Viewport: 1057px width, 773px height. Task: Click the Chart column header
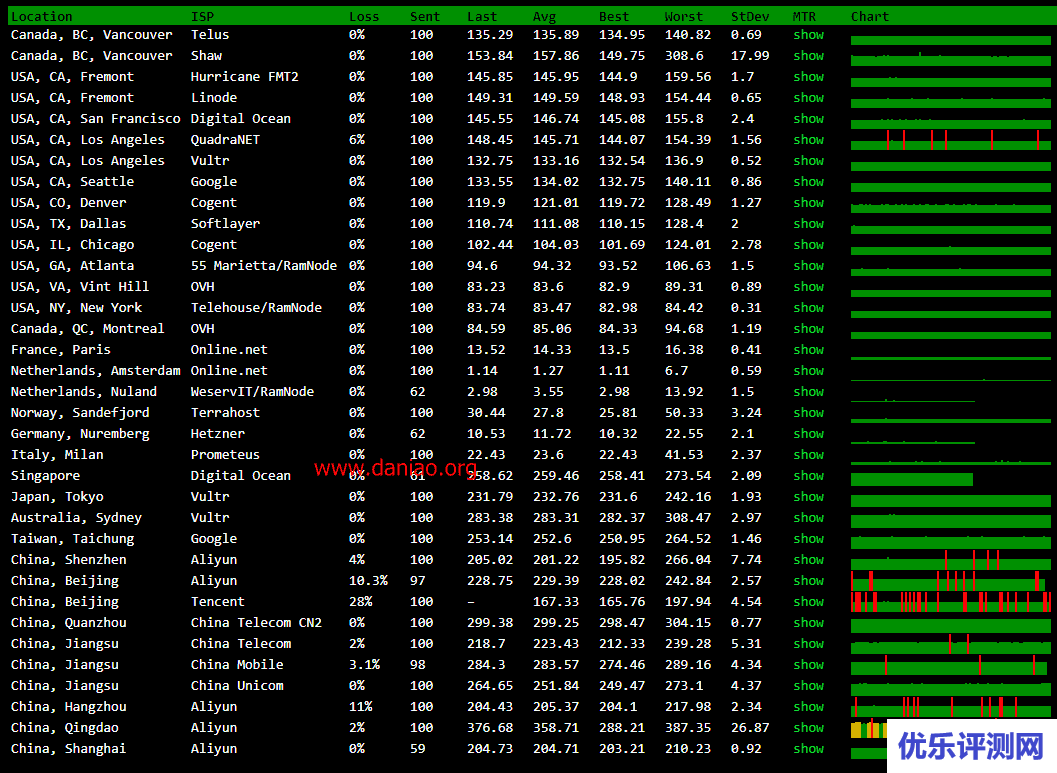click(x=870, y=16)
